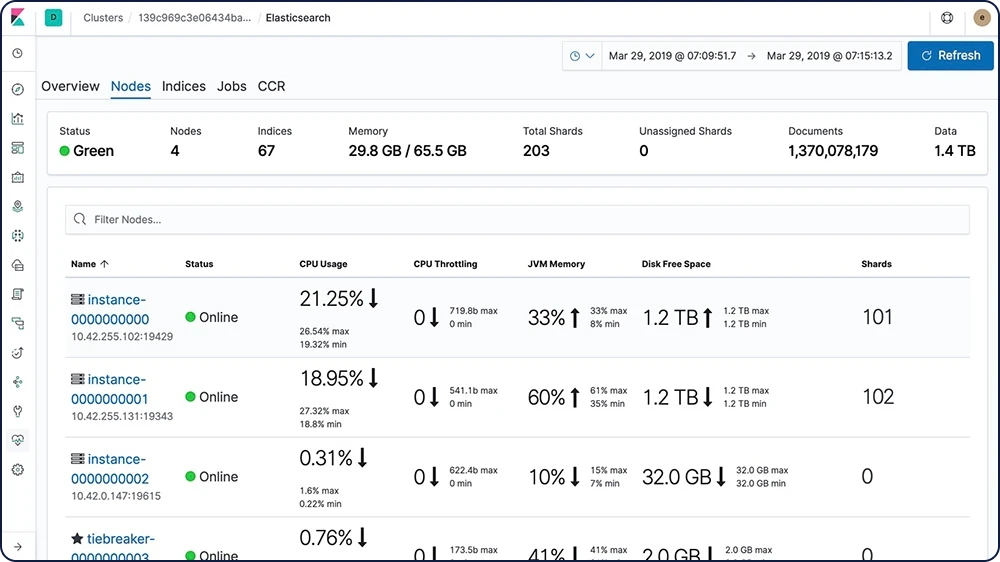Open the CCR tab
This screenshot has width=1000, height=562.
pyautogui.click(x=271, y=86)
